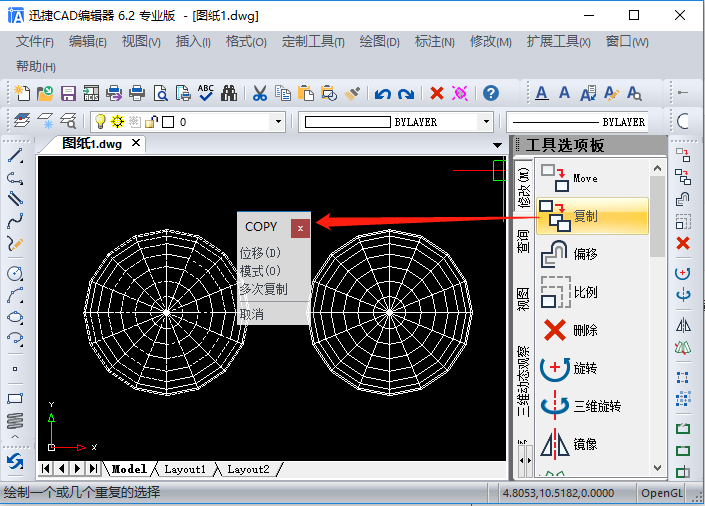Select the Ellipse drawing tool
705x506 pixels.
pyautogui.click(x=15, y=317)
